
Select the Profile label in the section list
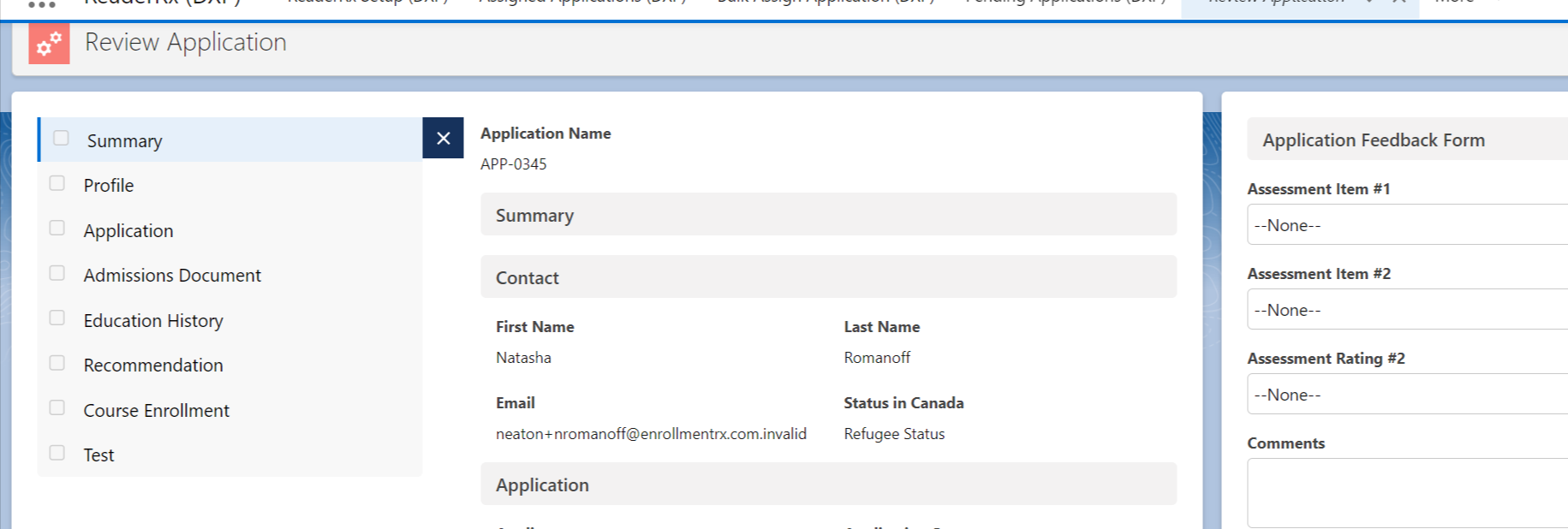(x=109, y=186)
